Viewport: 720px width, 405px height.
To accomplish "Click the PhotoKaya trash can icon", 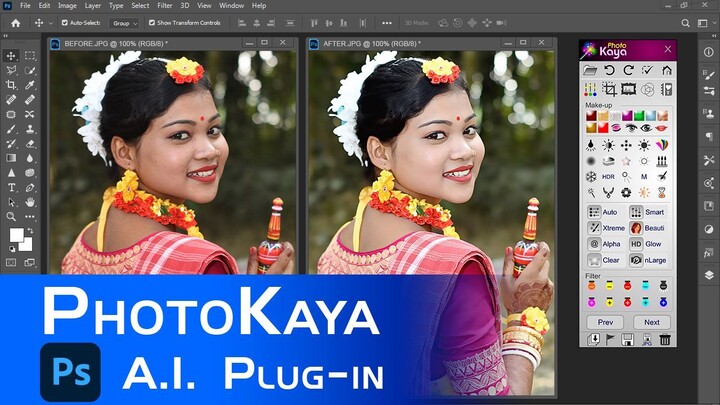I will click(x=665, y=339).
